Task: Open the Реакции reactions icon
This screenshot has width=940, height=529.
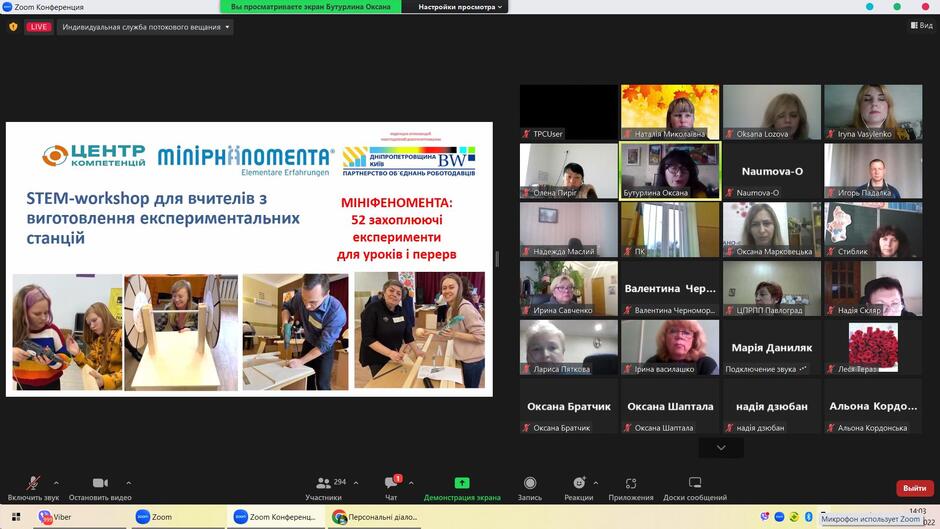Action: click(579, 483)
